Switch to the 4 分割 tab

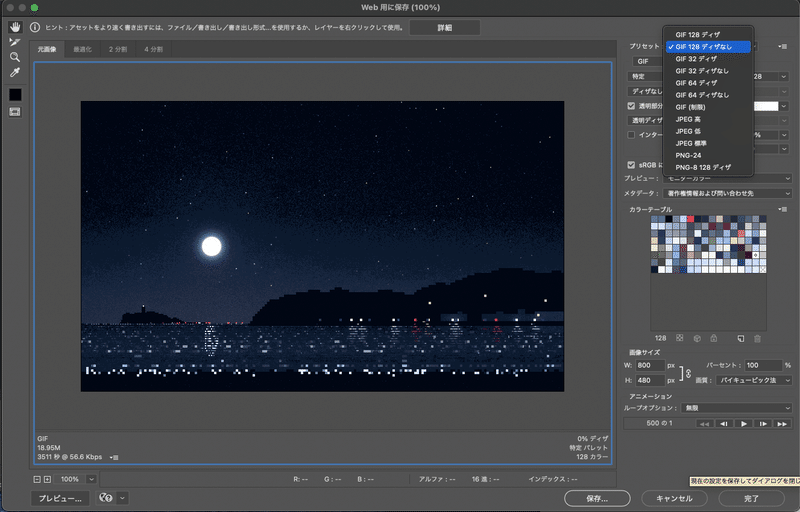(154, 49)
